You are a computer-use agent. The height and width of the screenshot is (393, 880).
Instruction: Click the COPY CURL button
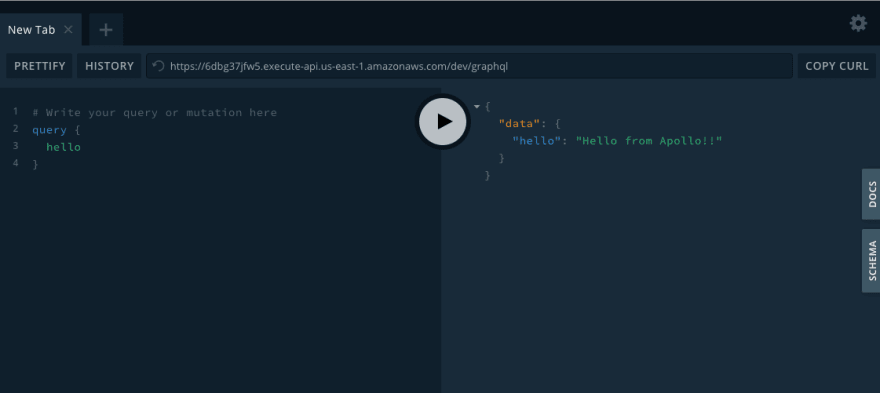(837, 66)
